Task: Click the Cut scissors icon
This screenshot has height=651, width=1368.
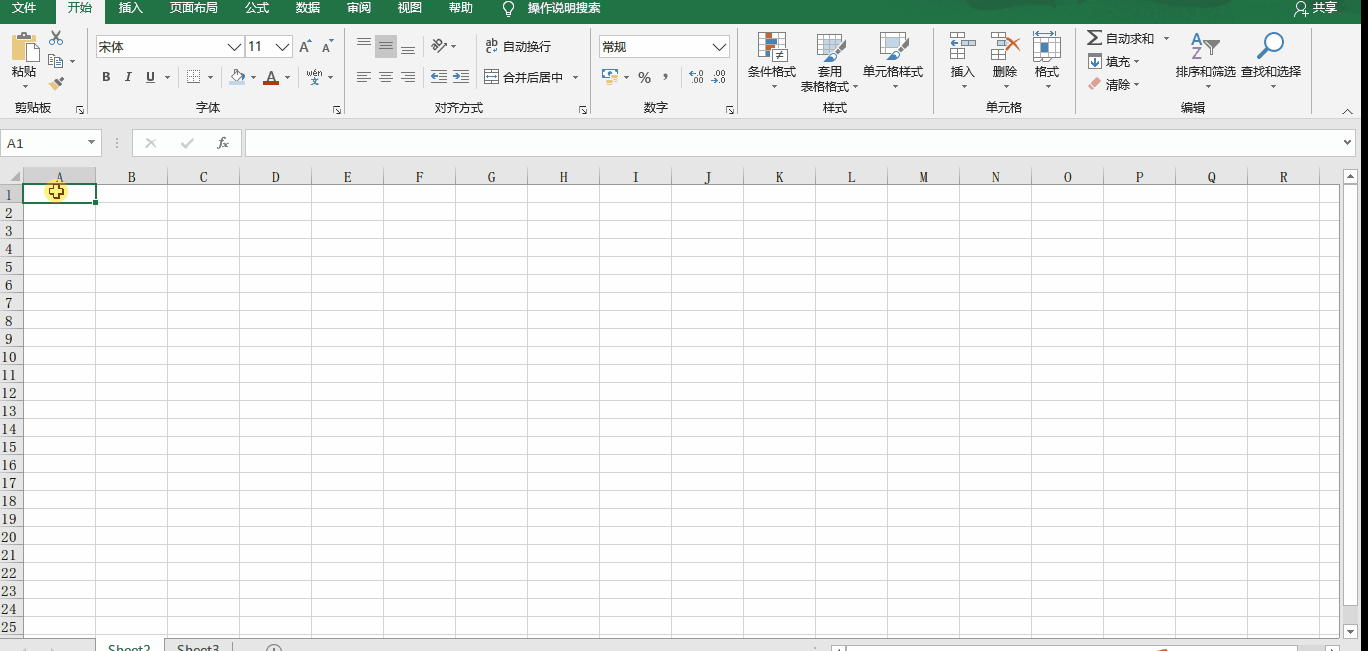Action: [56, 38]
